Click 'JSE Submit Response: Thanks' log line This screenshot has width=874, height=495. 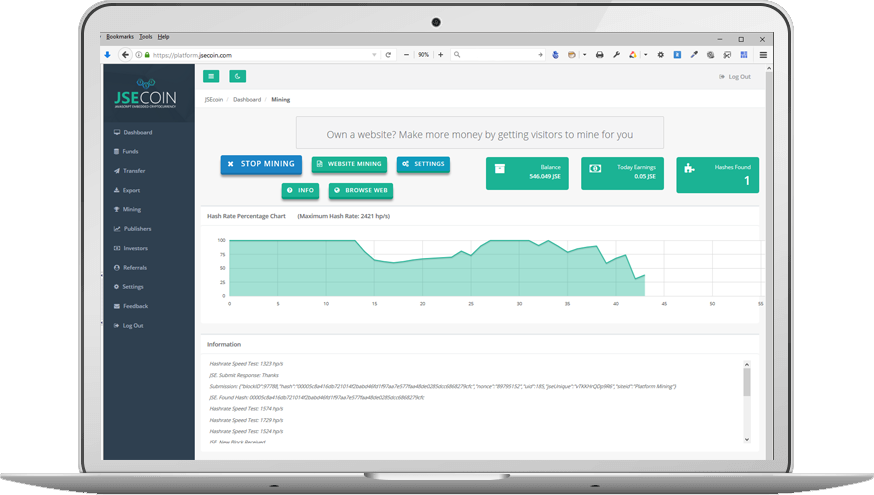point(244,375)
